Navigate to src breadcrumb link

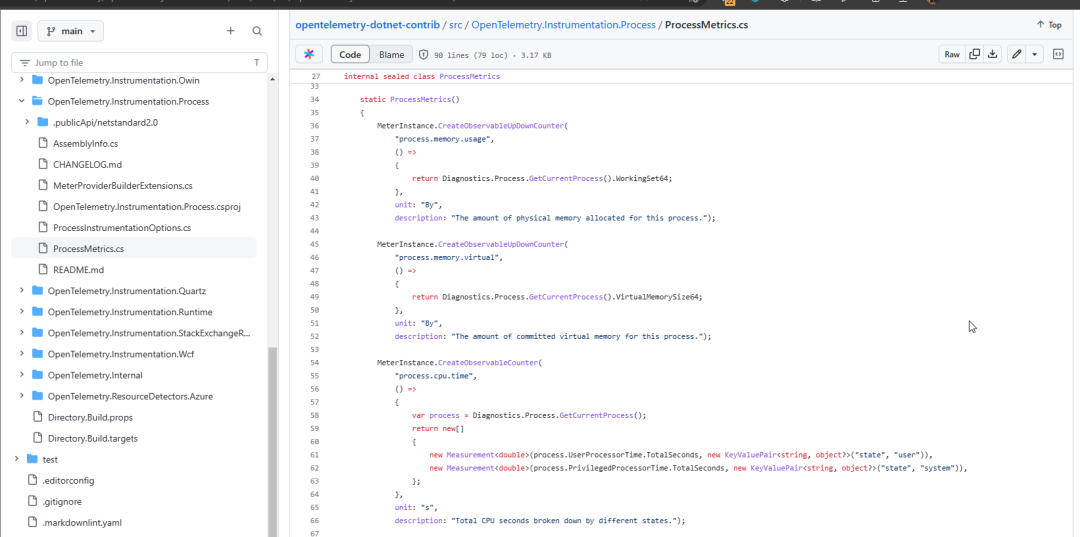coord(455,25)
